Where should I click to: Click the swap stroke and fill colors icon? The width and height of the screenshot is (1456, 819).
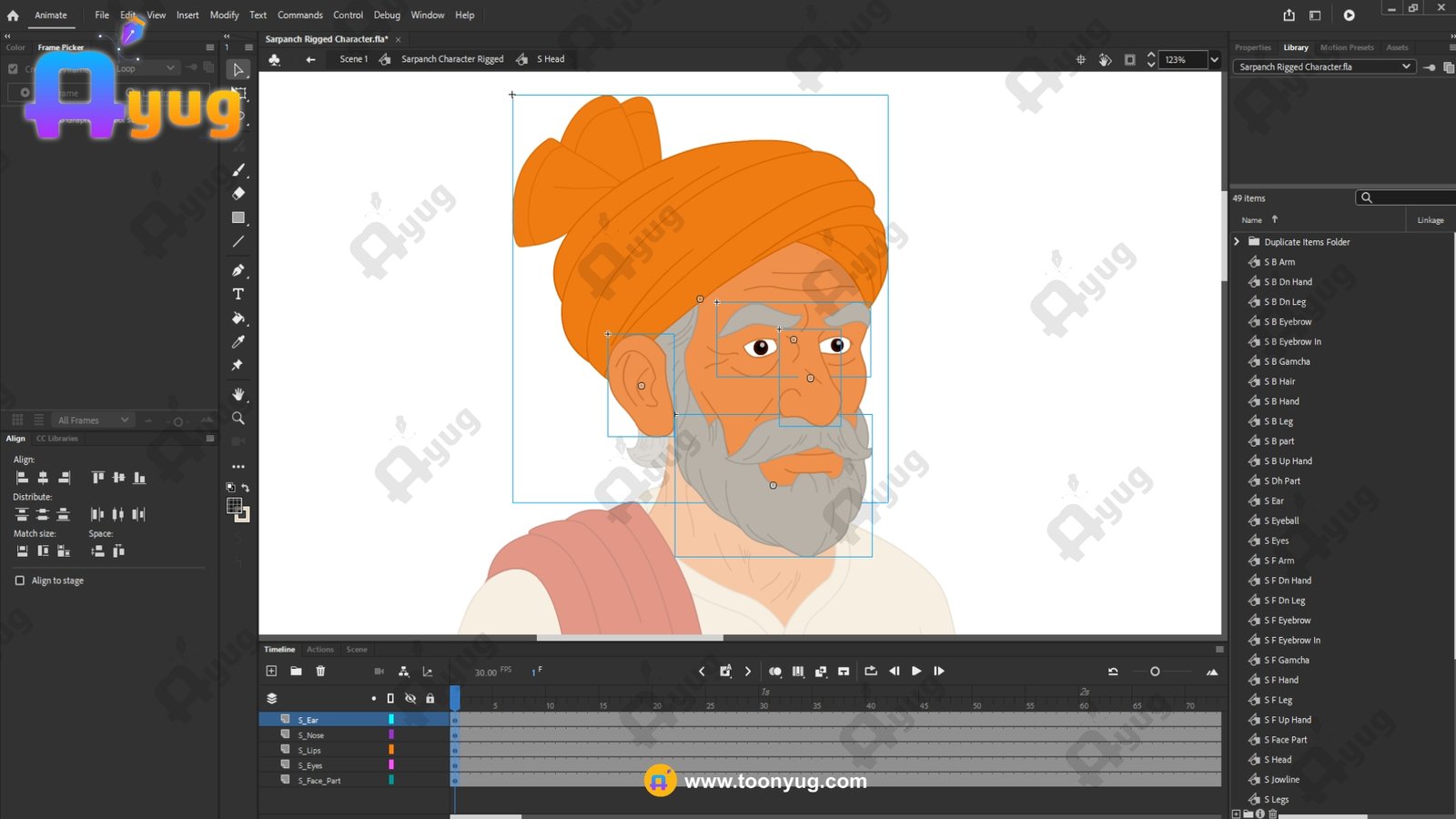(246, 488)
